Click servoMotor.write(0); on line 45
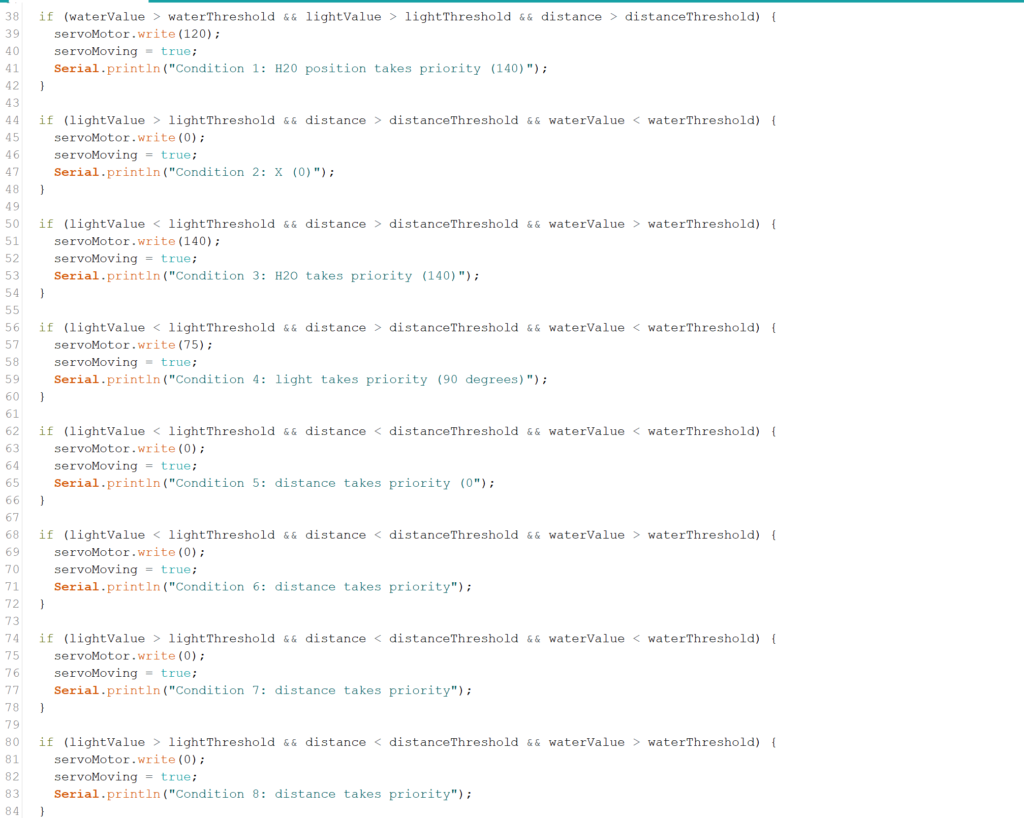This screenshot has width=1024, height=818. pos(129,138)
